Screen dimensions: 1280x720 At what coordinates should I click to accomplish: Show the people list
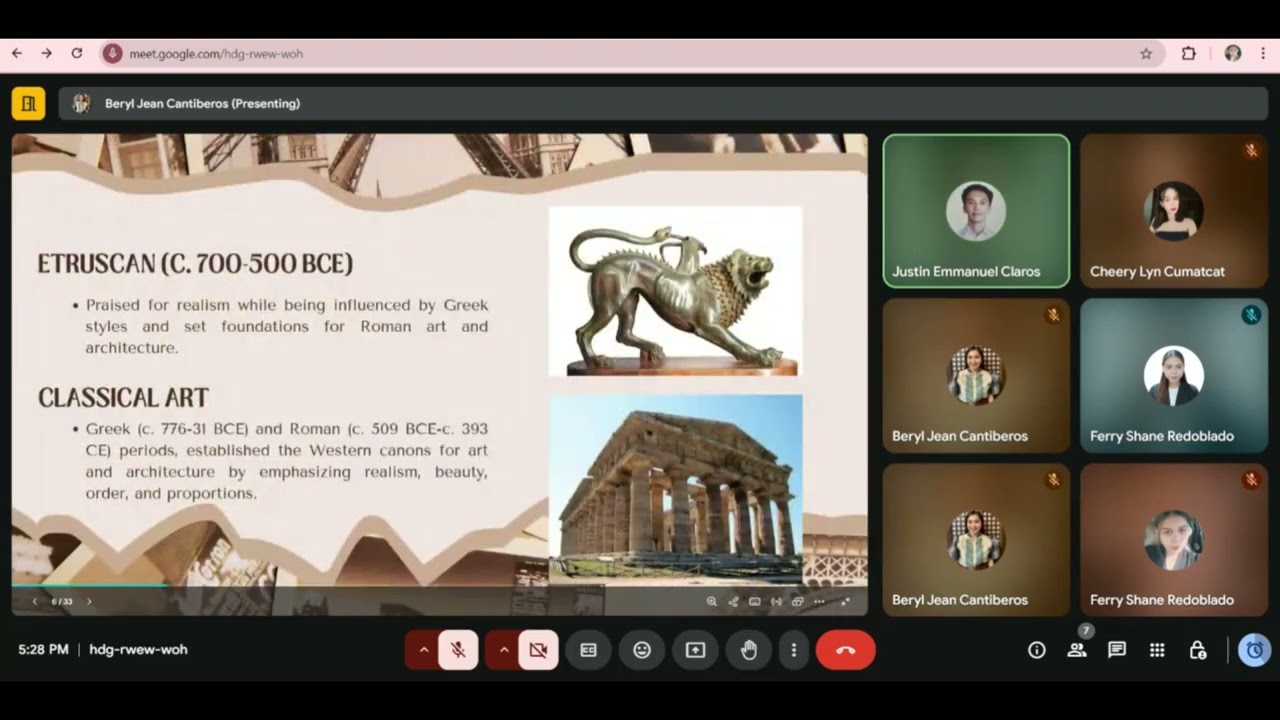[1077, 650]
